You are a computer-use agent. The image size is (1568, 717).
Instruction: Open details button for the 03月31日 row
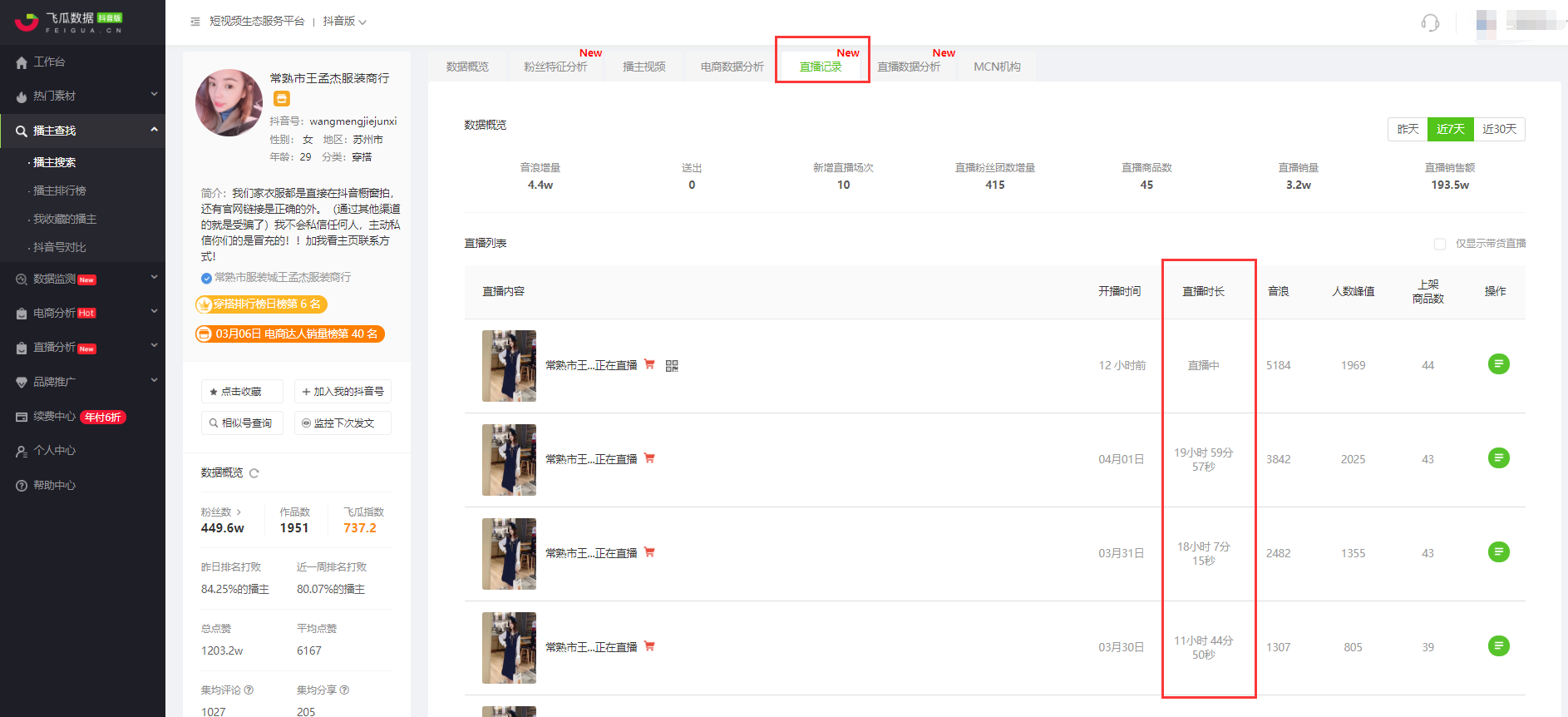tap(1498, 552)
